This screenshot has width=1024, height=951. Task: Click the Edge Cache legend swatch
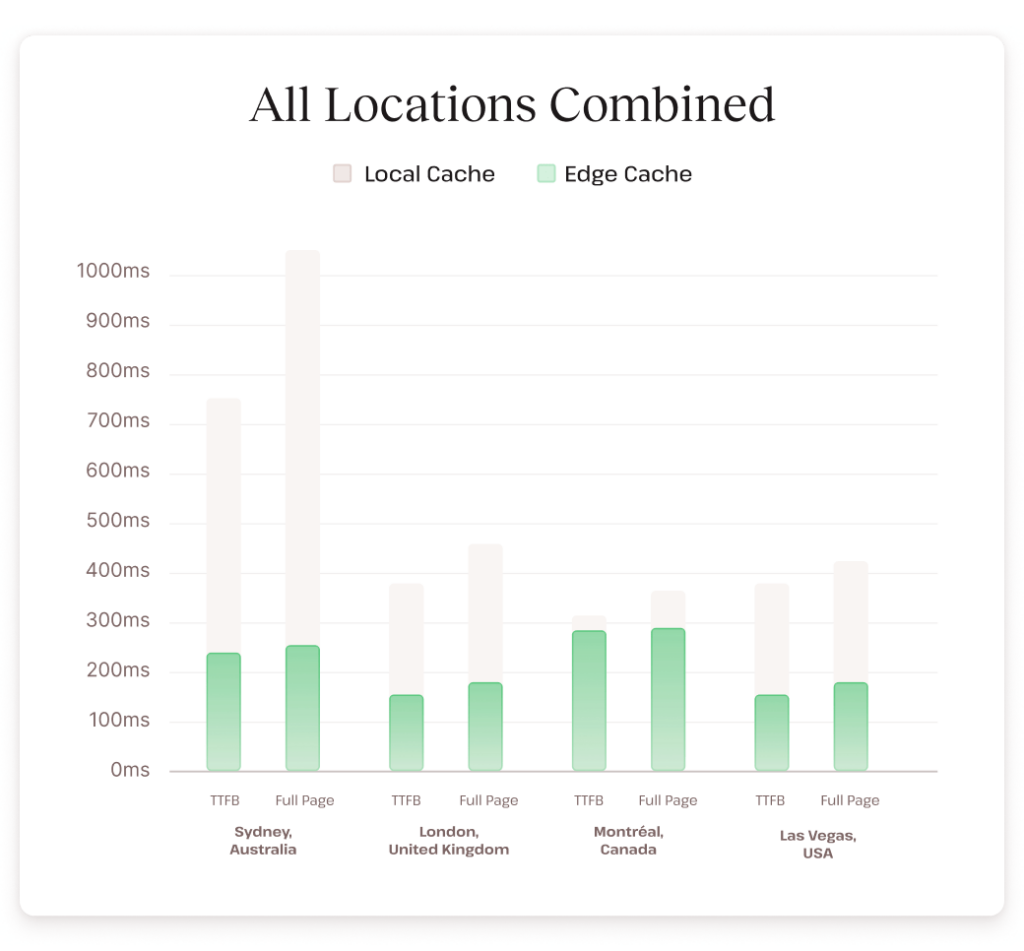coord(546,173)
